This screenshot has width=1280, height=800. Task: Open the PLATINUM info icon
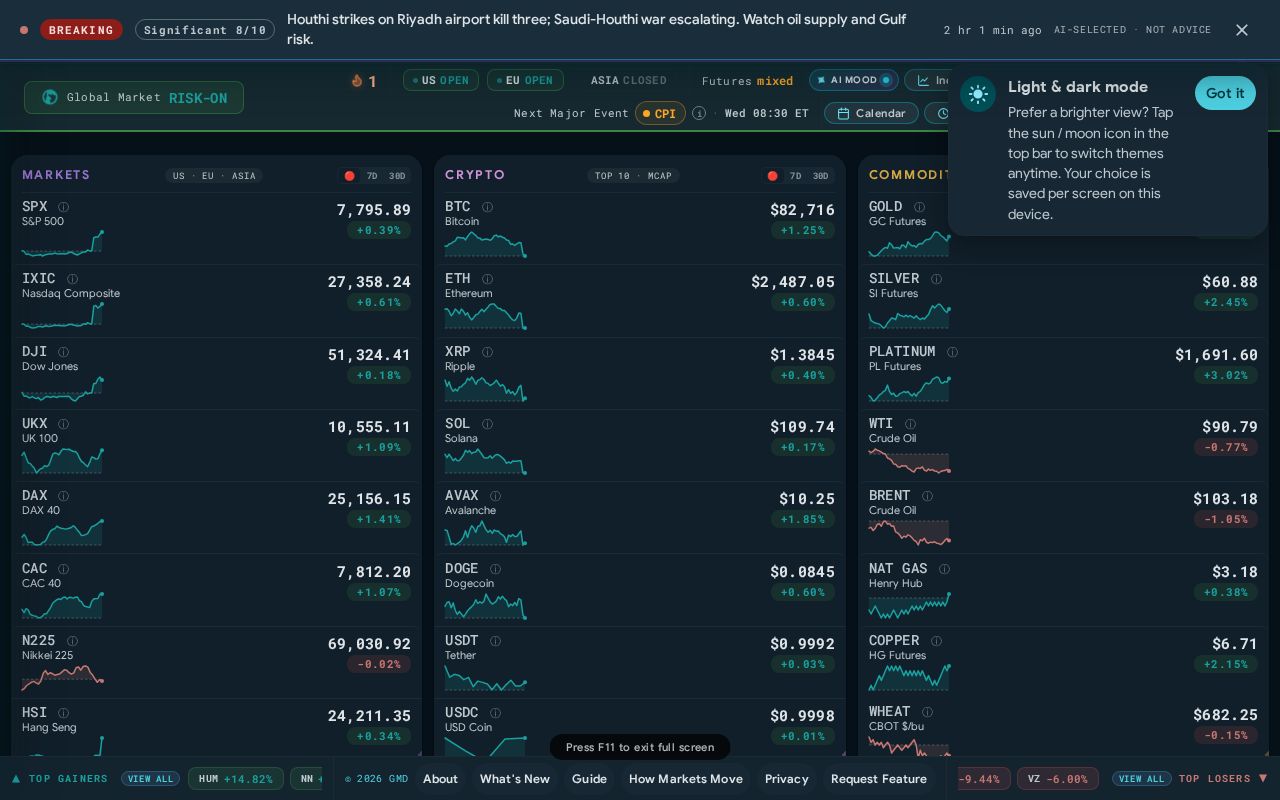click(x=952, y=352)
